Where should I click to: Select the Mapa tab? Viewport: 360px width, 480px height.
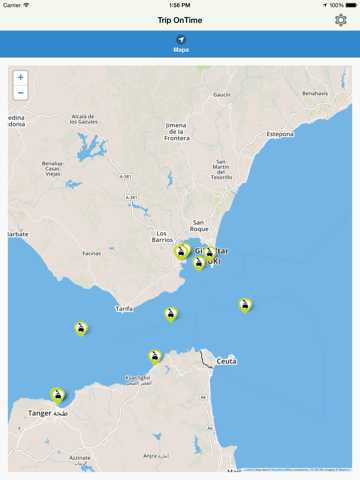(181, 44)
